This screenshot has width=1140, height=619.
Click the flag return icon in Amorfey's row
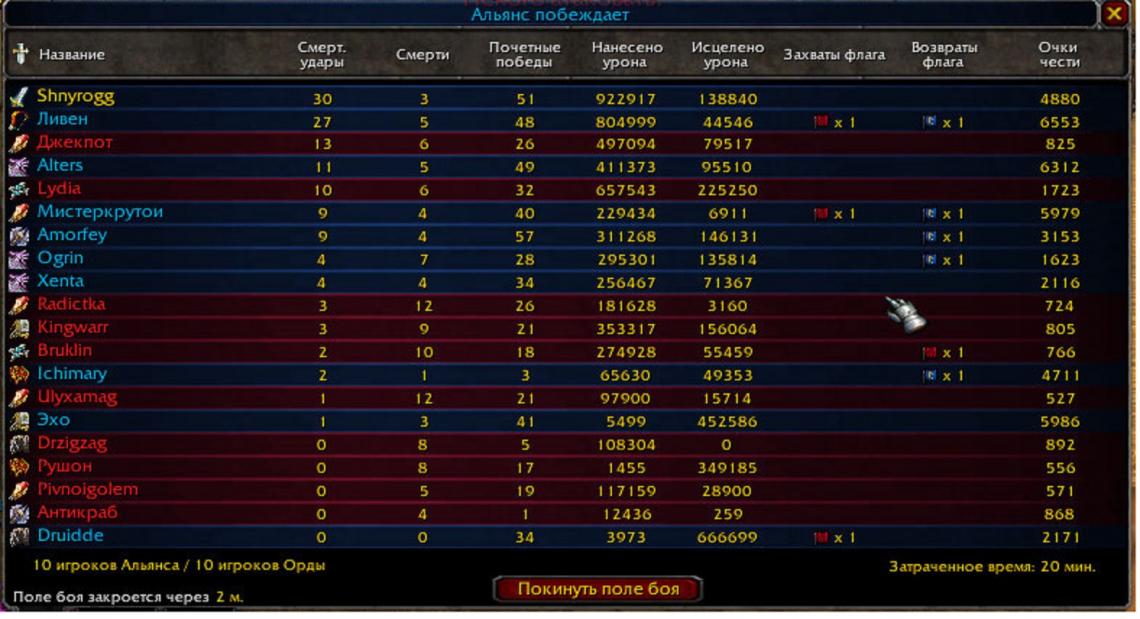pos(930,237)
